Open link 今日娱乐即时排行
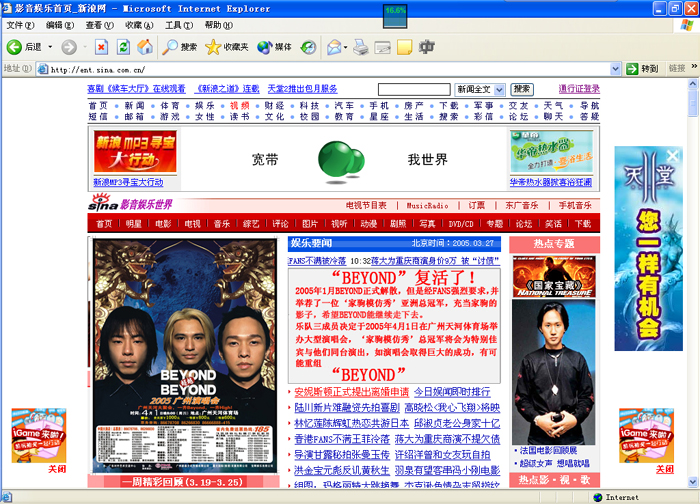 click(x=452, y=392)
